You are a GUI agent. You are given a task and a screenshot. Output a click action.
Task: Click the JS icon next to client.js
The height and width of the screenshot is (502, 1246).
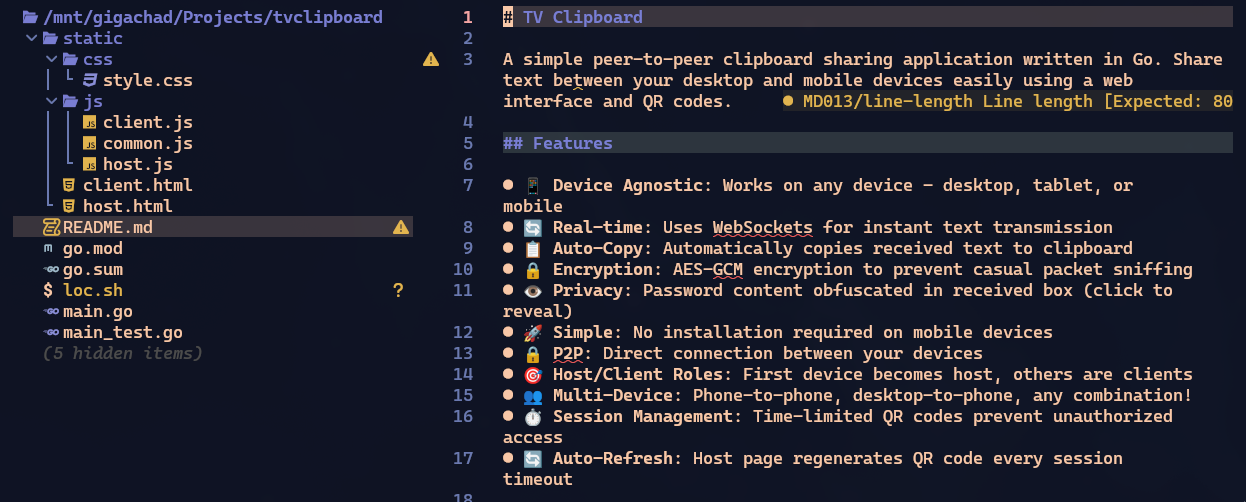pos(90,122)
